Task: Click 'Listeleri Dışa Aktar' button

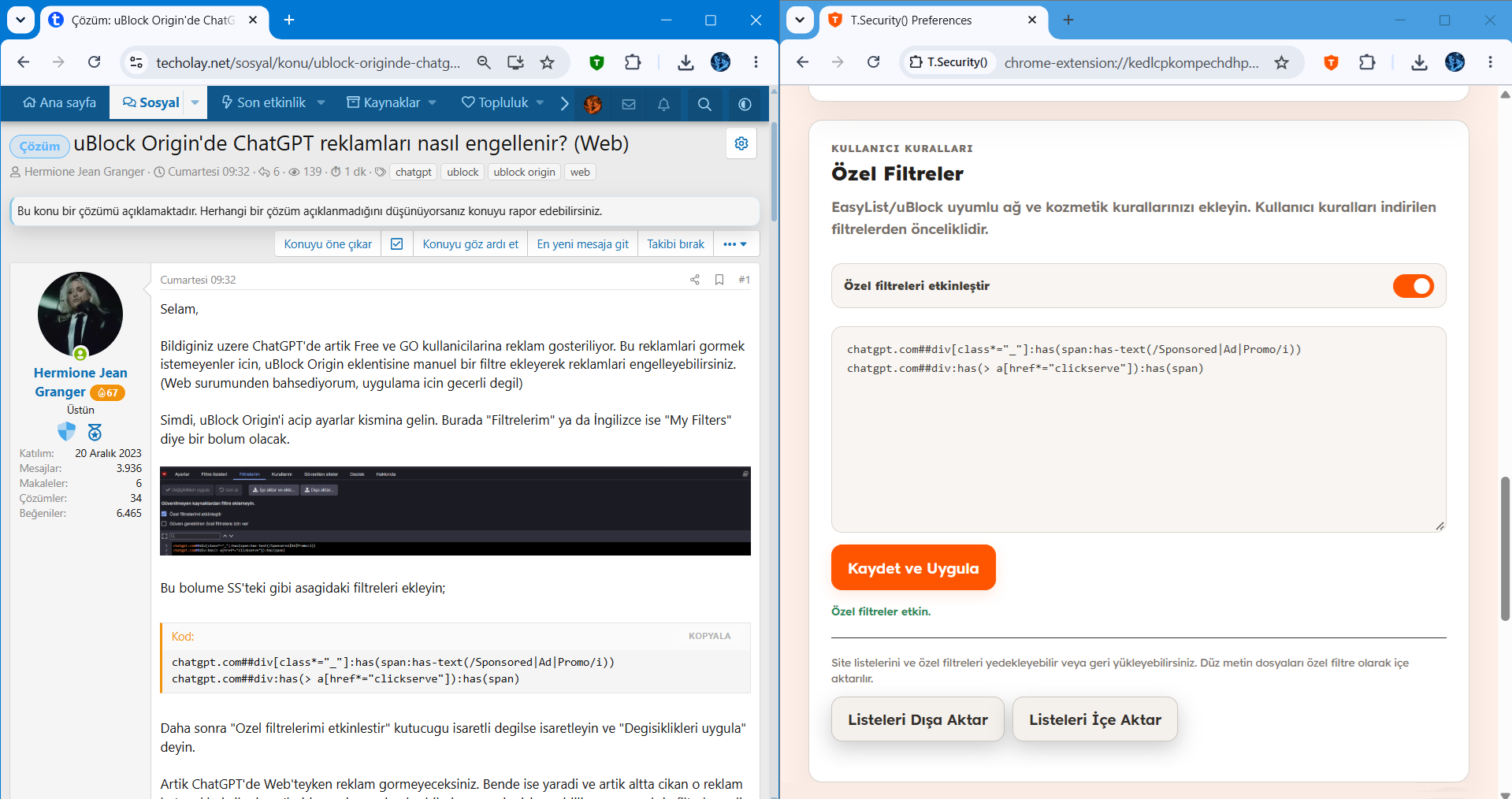Action: click(918, 719)
